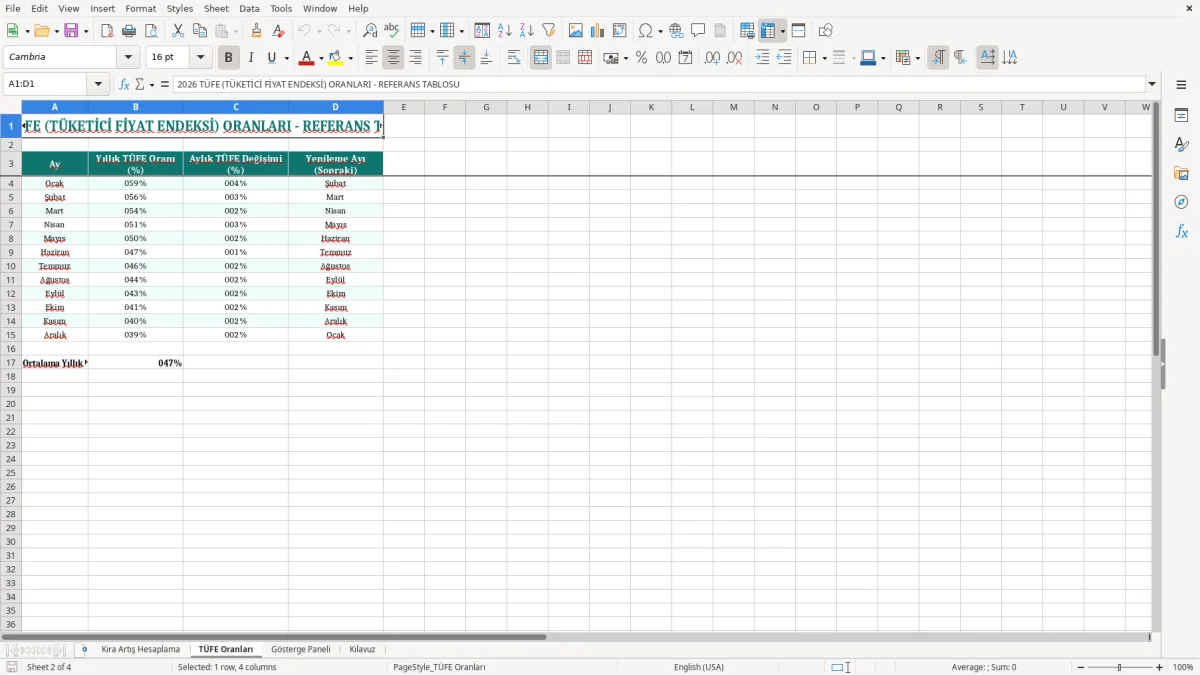
Task: Insert a chart
Action: click(x=597, y=31)
